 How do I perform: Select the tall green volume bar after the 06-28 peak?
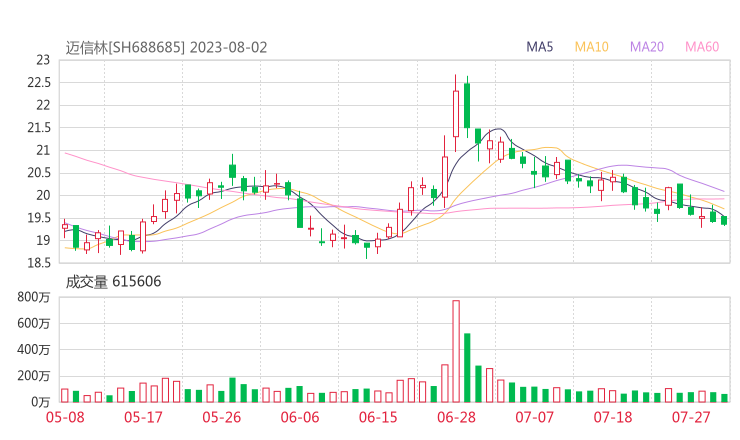click(467, 368)
